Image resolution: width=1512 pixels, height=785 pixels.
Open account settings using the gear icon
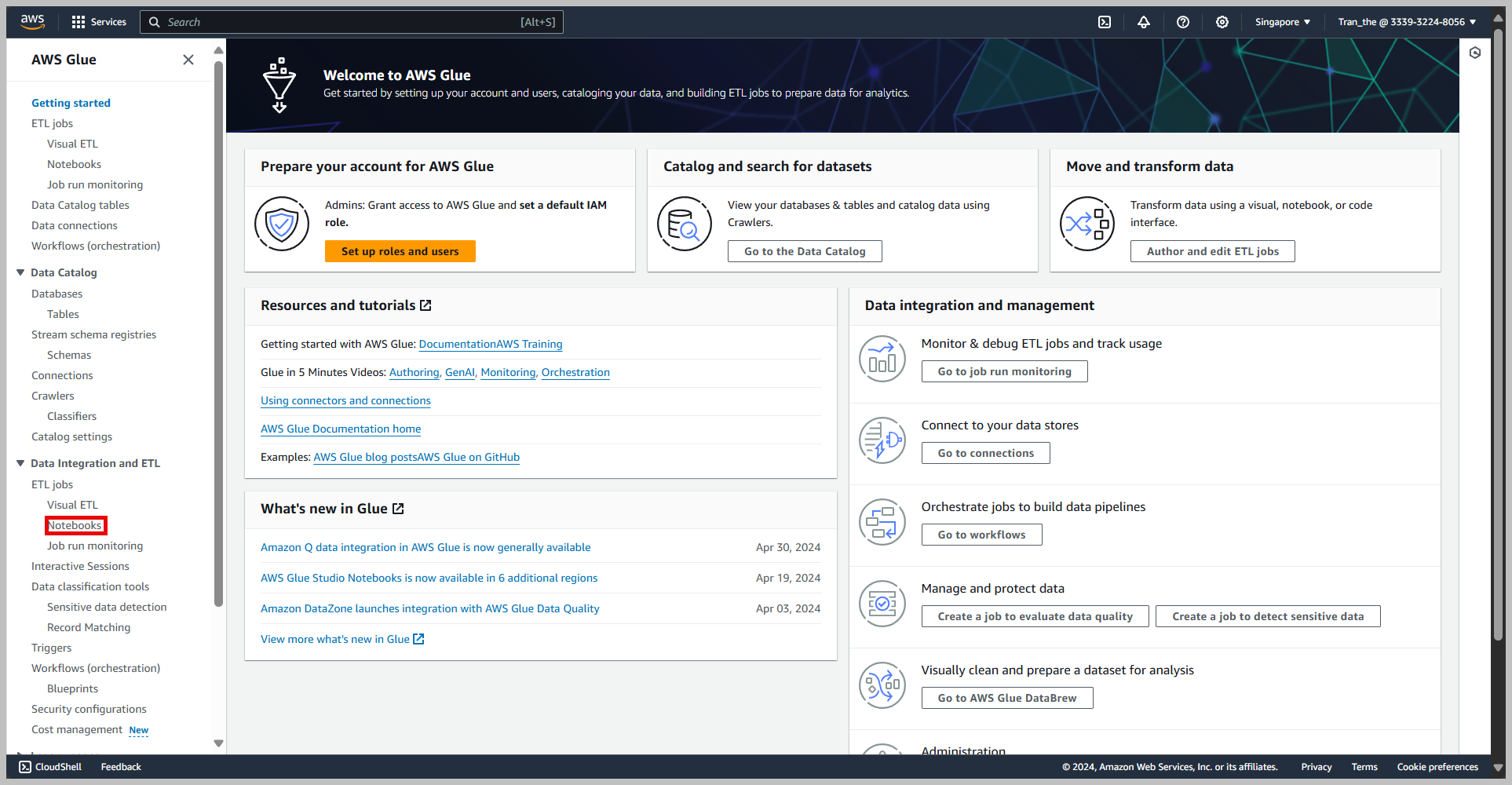[1222, 21]
